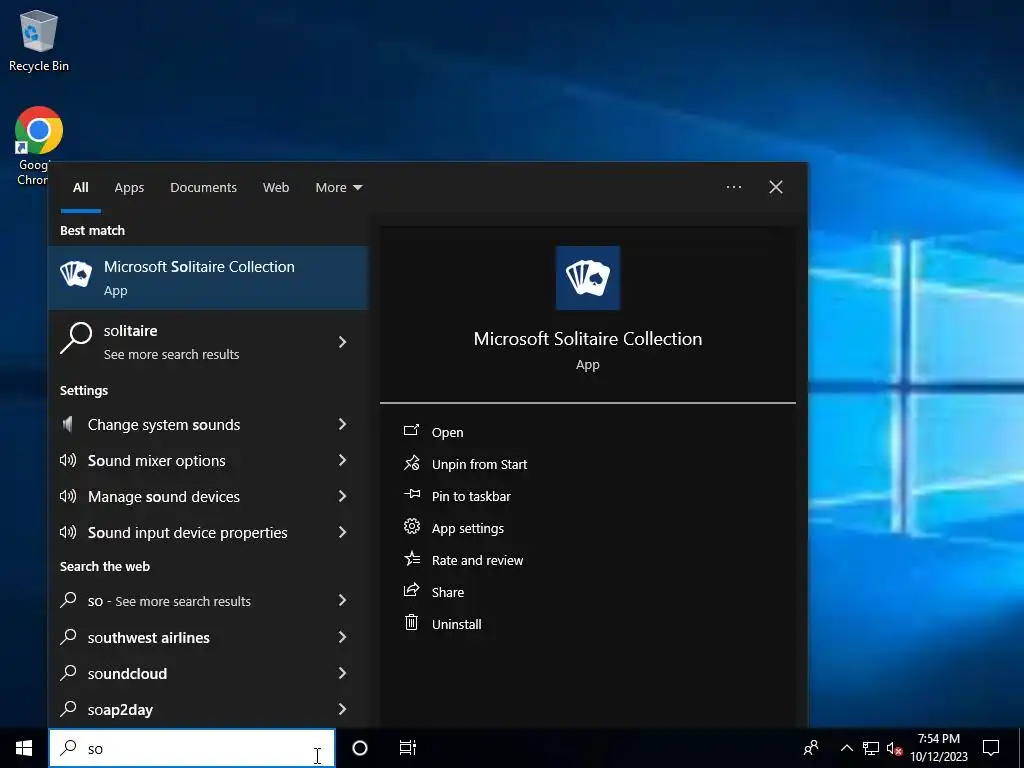Open the More dropdown filter
This screenshot has height=768, width=1024.
coord(338,187)
